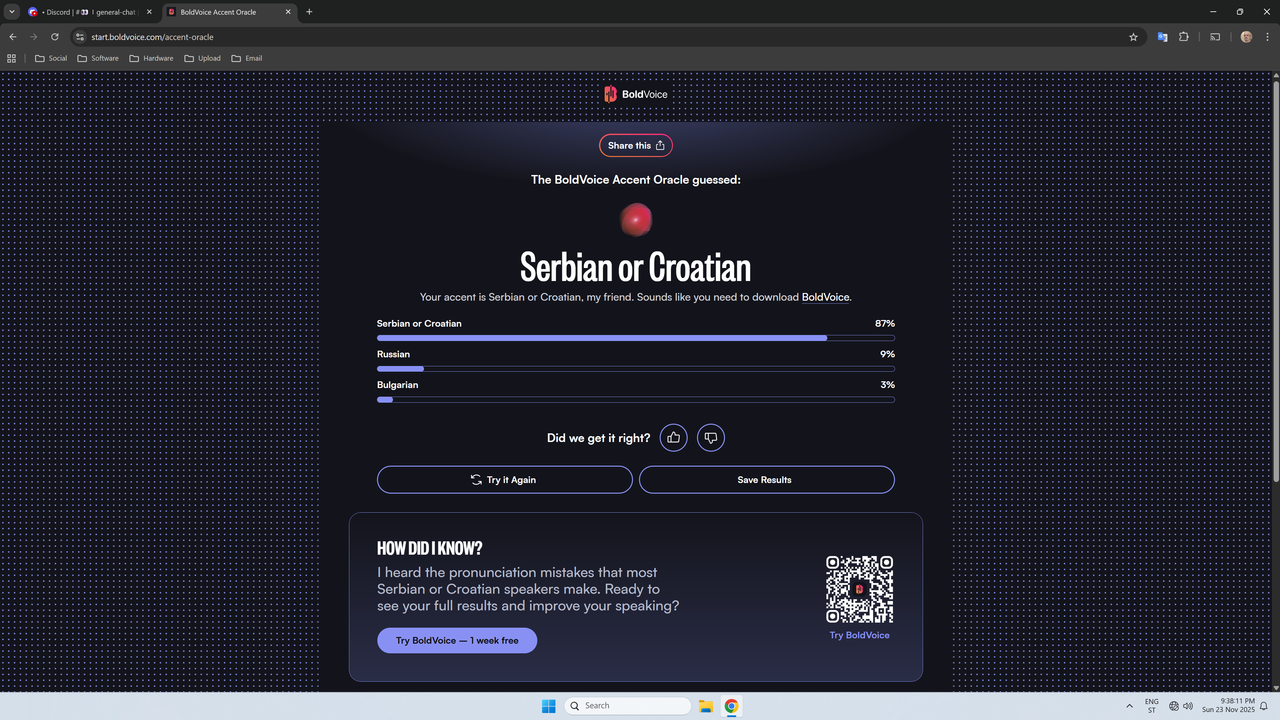Give a thumbs down to the accent guess

click(710, 437)
